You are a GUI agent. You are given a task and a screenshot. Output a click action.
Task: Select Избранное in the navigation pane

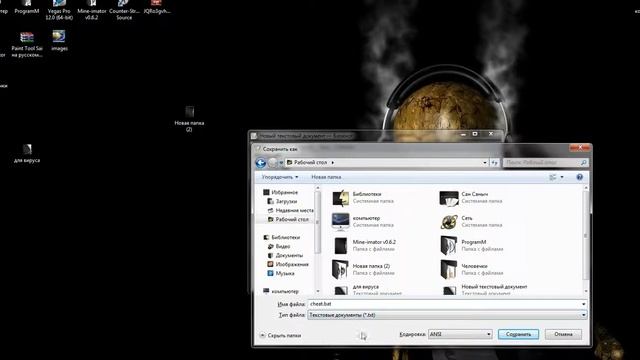click(281, 192)
